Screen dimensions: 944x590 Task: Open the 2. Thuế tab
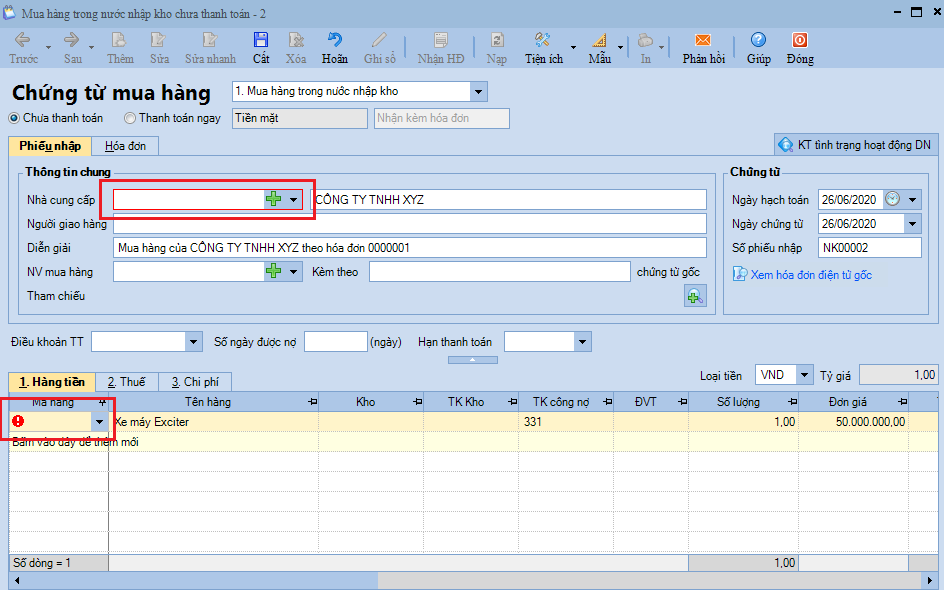(x=126, y=382)
